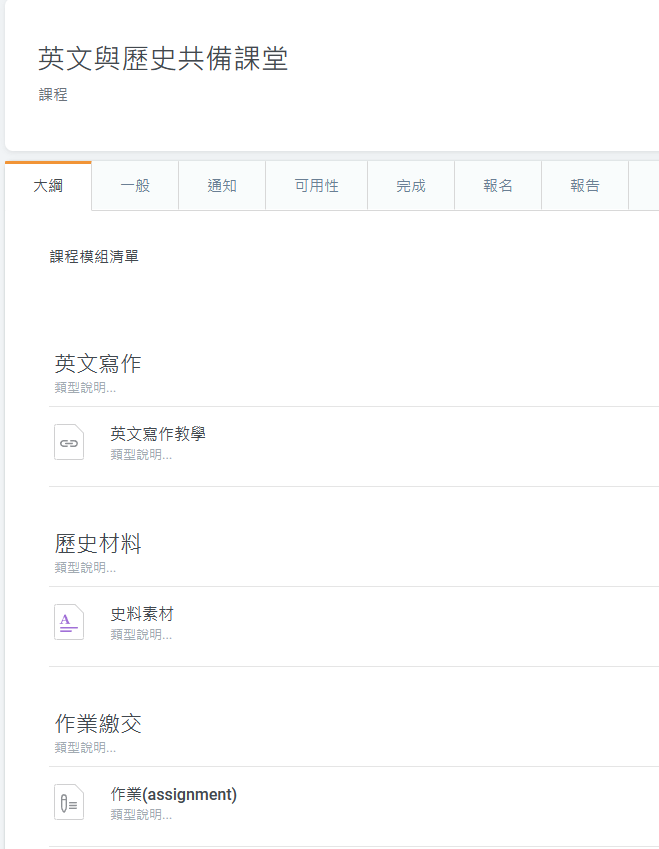Screen dimensions: 659x849
Task: Click the assignment icon beside 作業(assignment)
Action: tap(69, 802)
